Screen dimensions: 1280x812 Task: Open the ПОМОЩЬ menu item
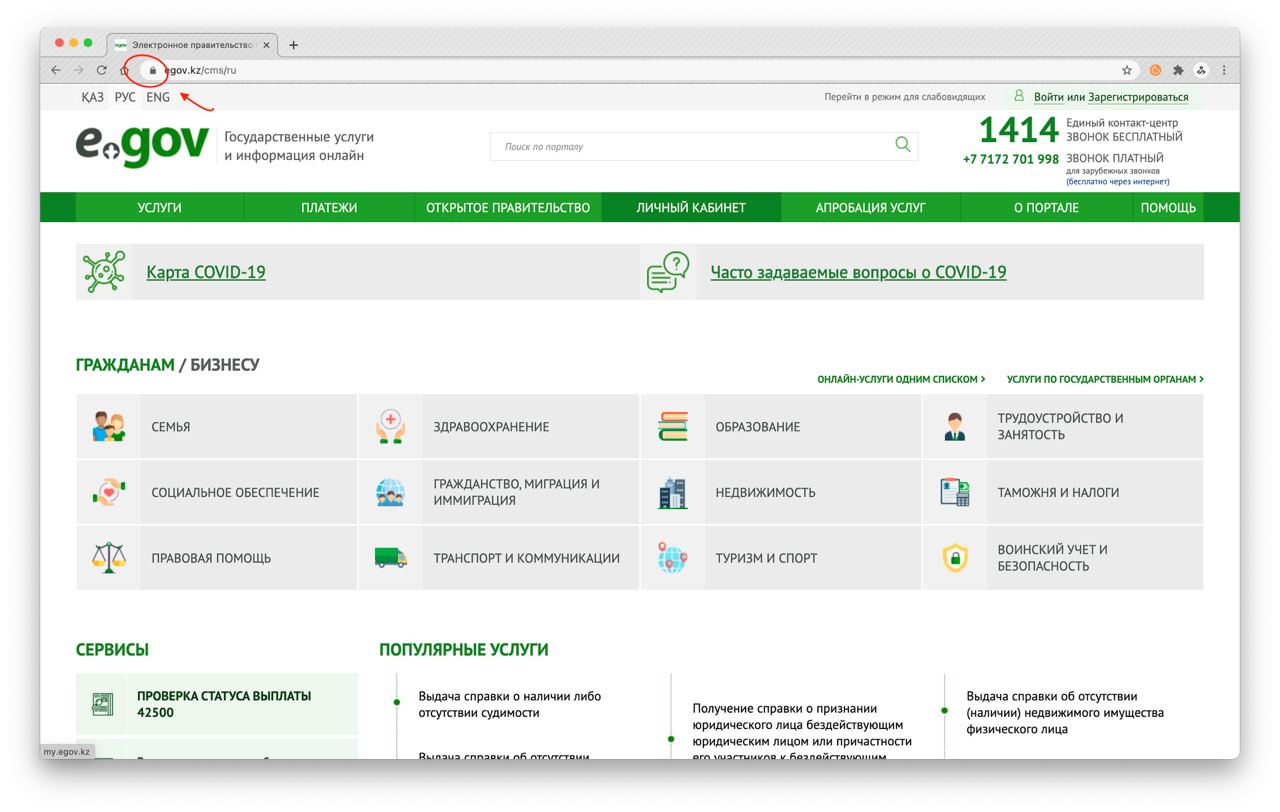[x=1168, y=207]
